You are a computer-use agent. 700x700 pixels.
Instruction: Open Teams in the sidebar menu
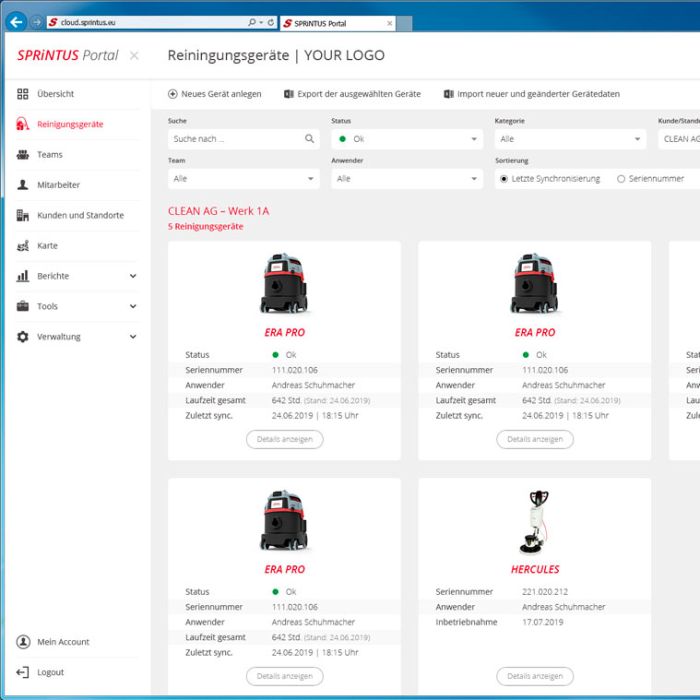click(x=50, y=154)
